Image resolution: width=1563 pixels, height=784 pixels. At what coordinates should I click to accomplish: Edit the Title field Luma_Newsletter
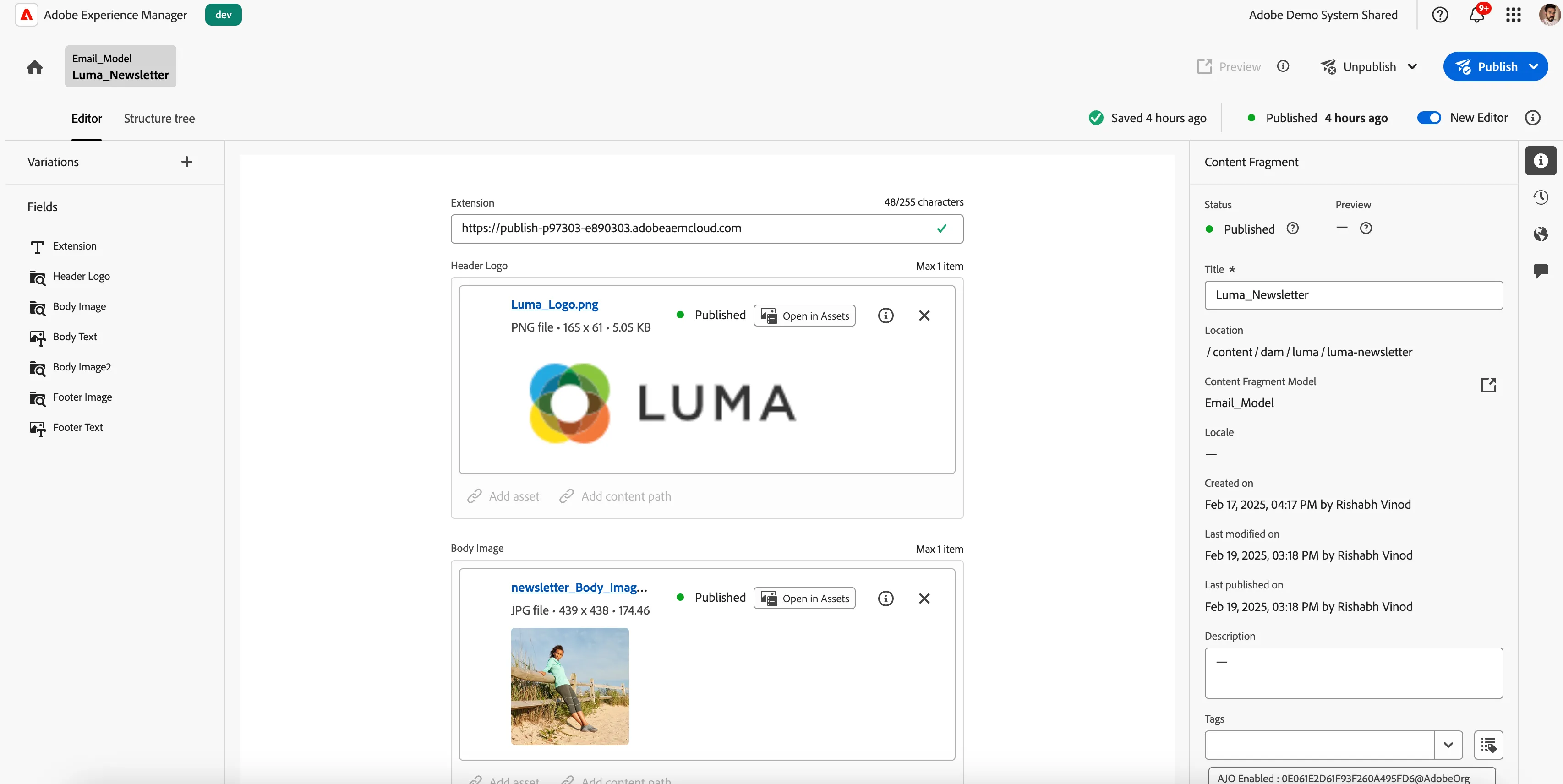1354,295
